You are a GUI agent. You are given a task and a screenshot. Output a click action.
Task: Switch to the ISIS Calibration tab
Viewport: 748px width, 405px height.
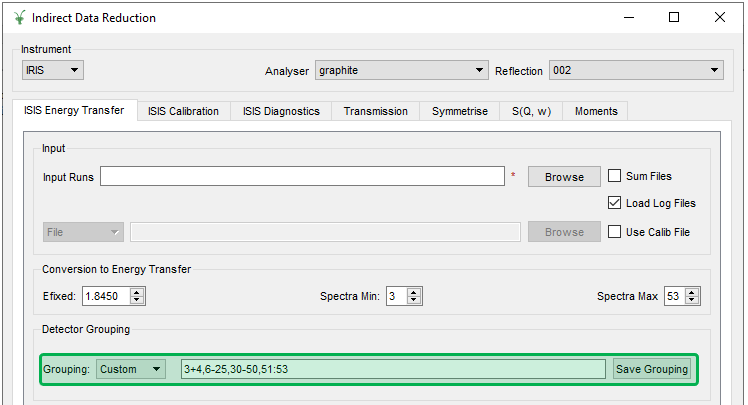coord(183,111)
